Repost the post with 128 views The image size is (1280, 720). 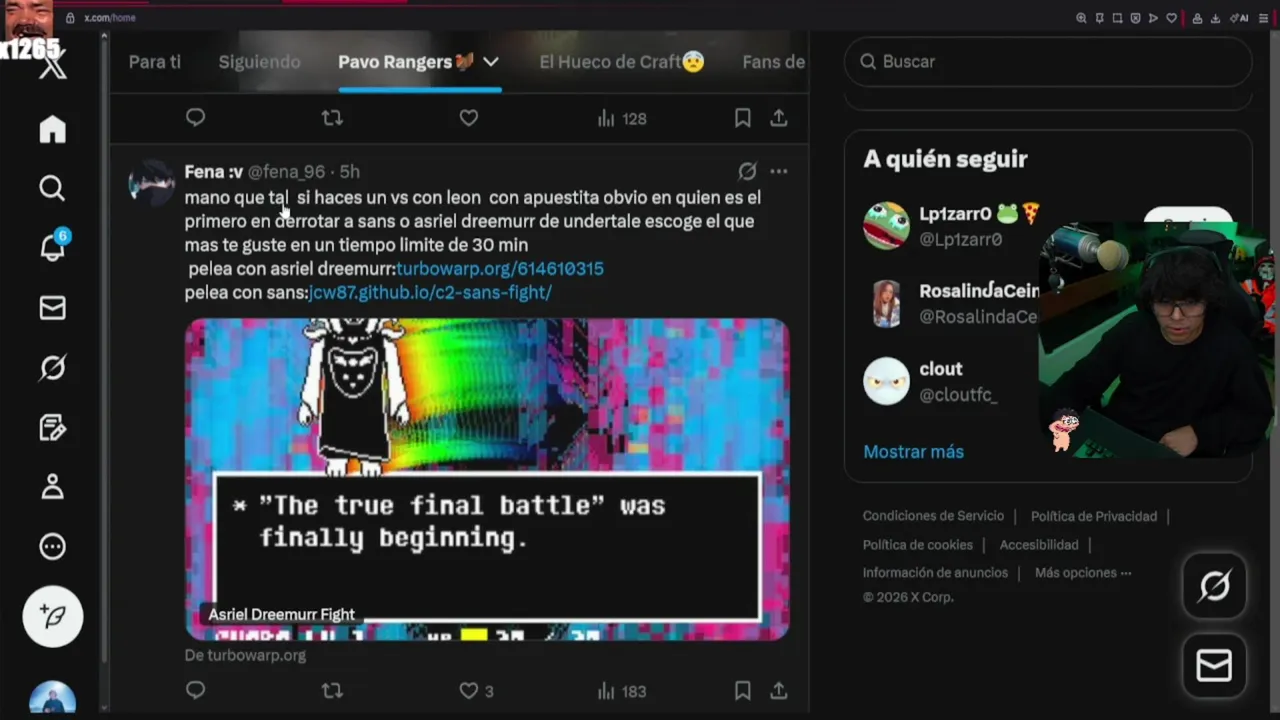click(332, 118)
